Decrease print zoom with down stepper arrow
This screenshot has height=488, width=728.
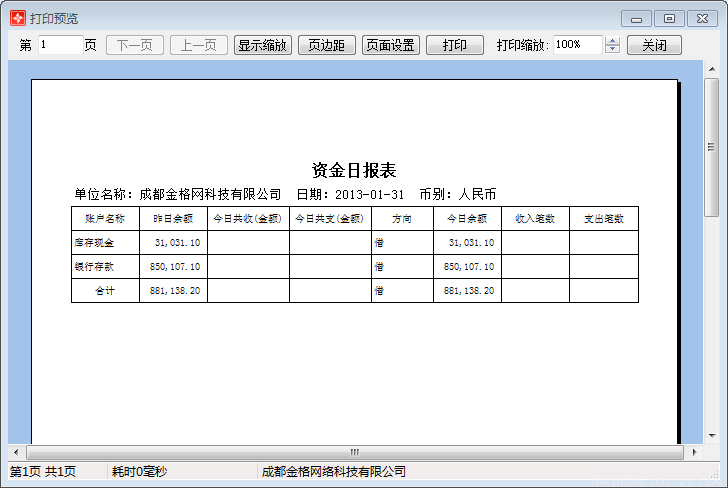click(x=613, y=50)
